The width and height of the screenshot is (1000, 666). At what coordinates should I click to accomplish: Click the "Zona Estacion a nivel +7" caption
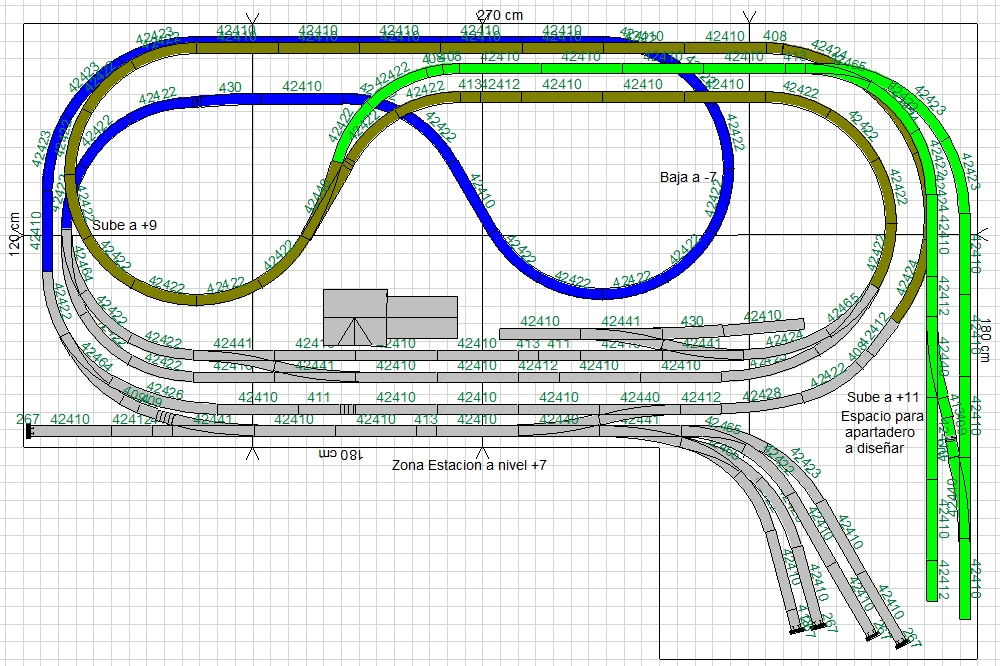pos(469,465)
